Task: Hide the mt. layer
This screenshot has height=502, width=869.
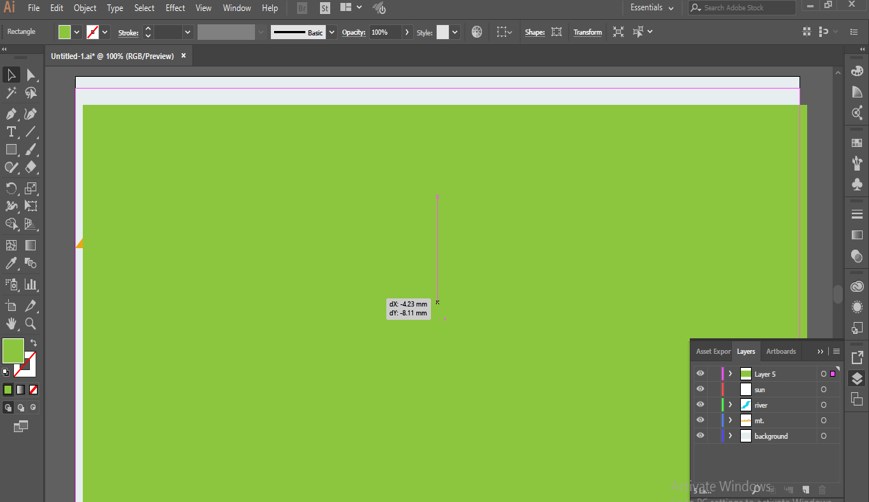Action: [700, 420]
